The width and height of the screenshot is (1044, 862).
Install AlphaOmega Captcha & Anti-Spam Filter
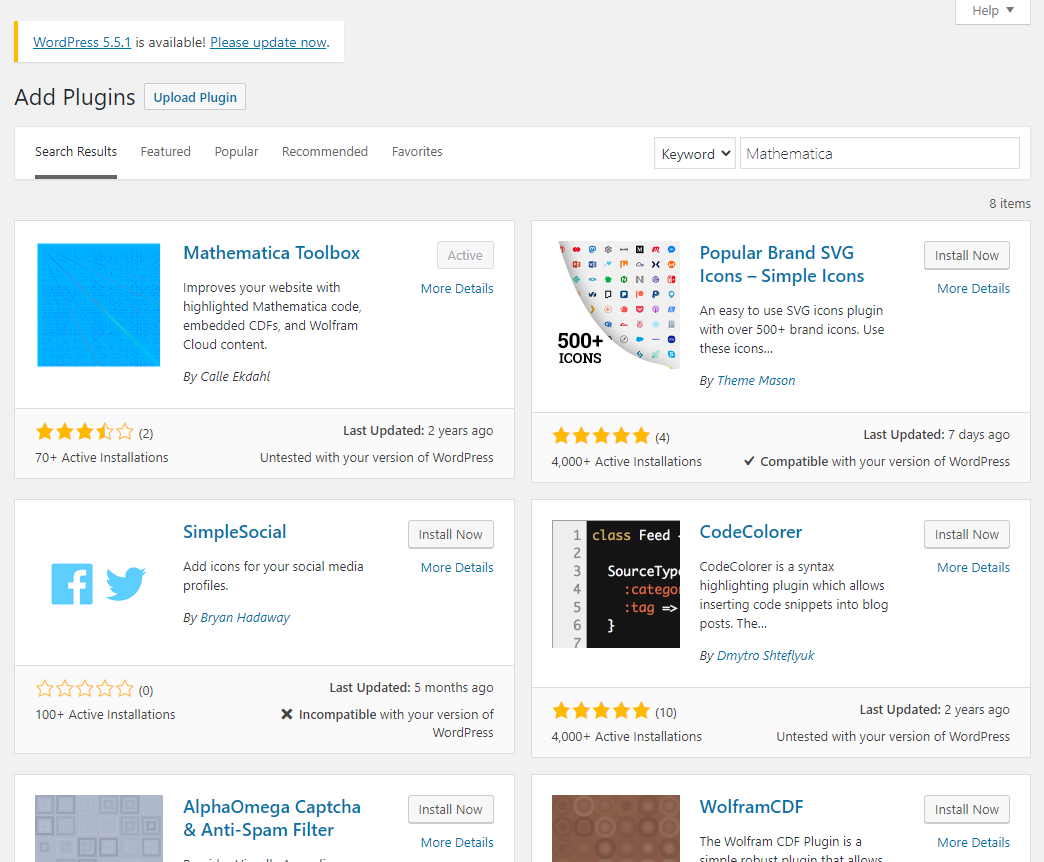[450, 809]
